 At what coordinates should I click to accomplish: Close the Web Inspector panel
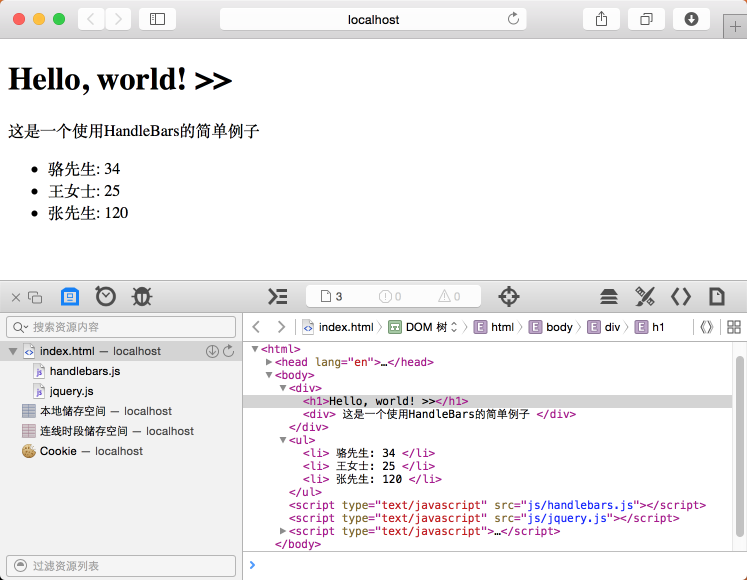[16, 297]
